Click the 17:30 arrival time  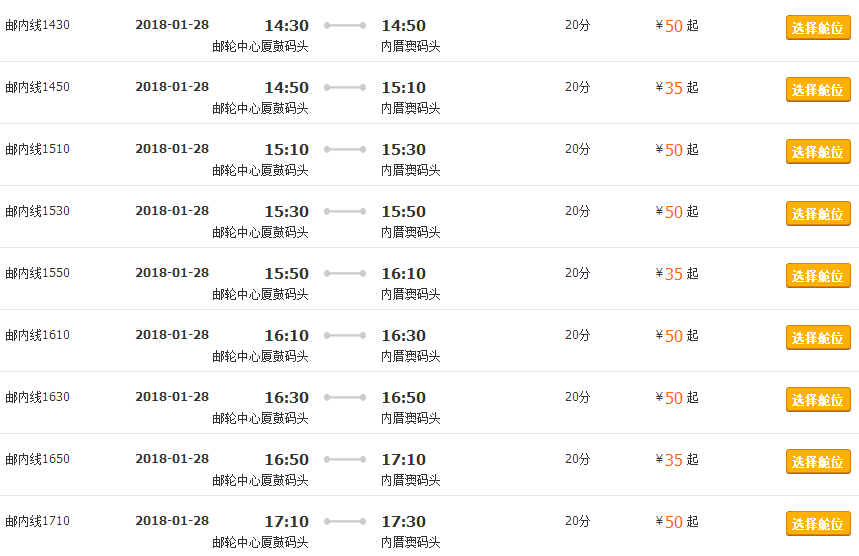(404, 521)
